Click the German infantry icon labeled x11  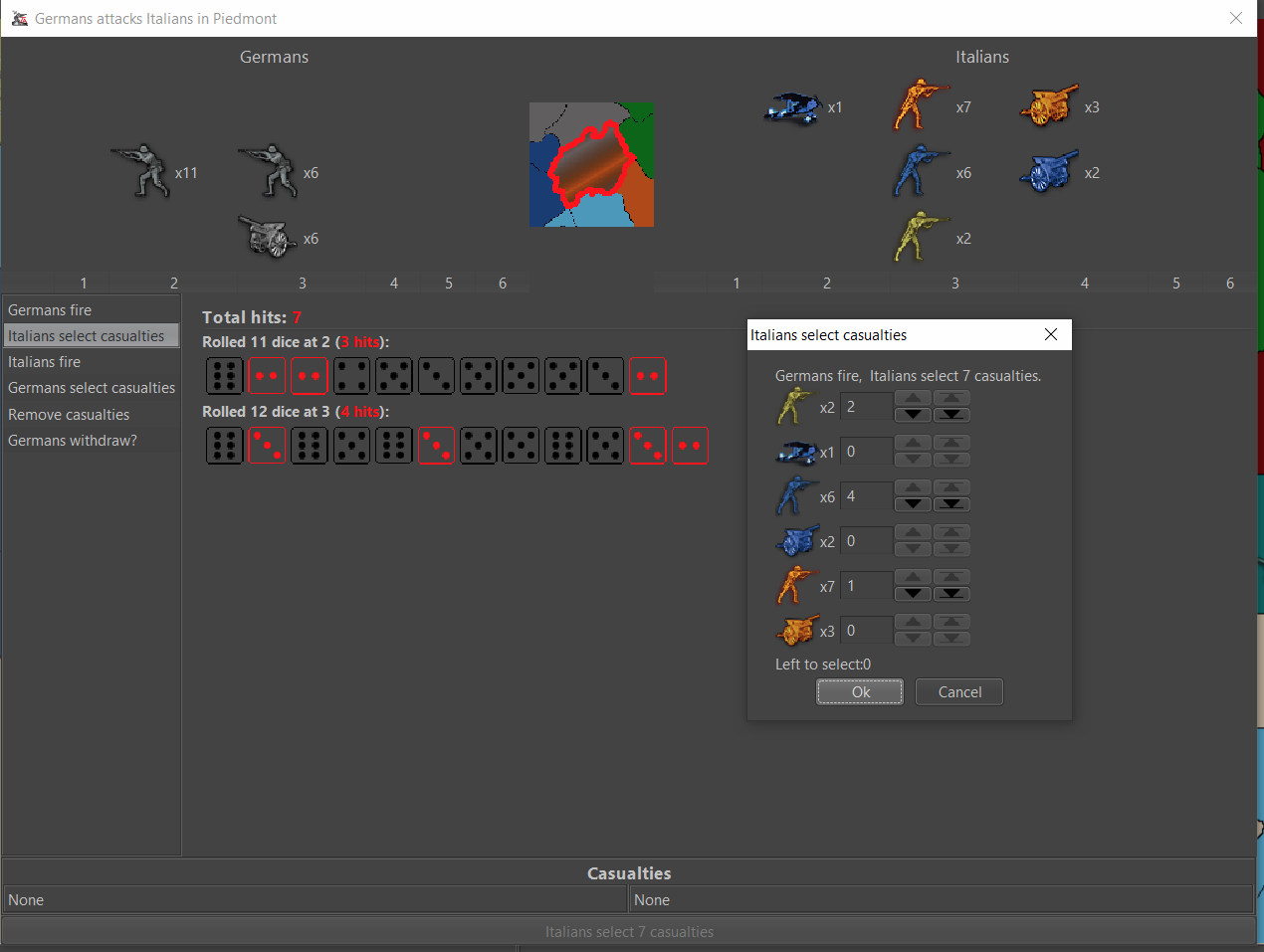pos(140,172)
